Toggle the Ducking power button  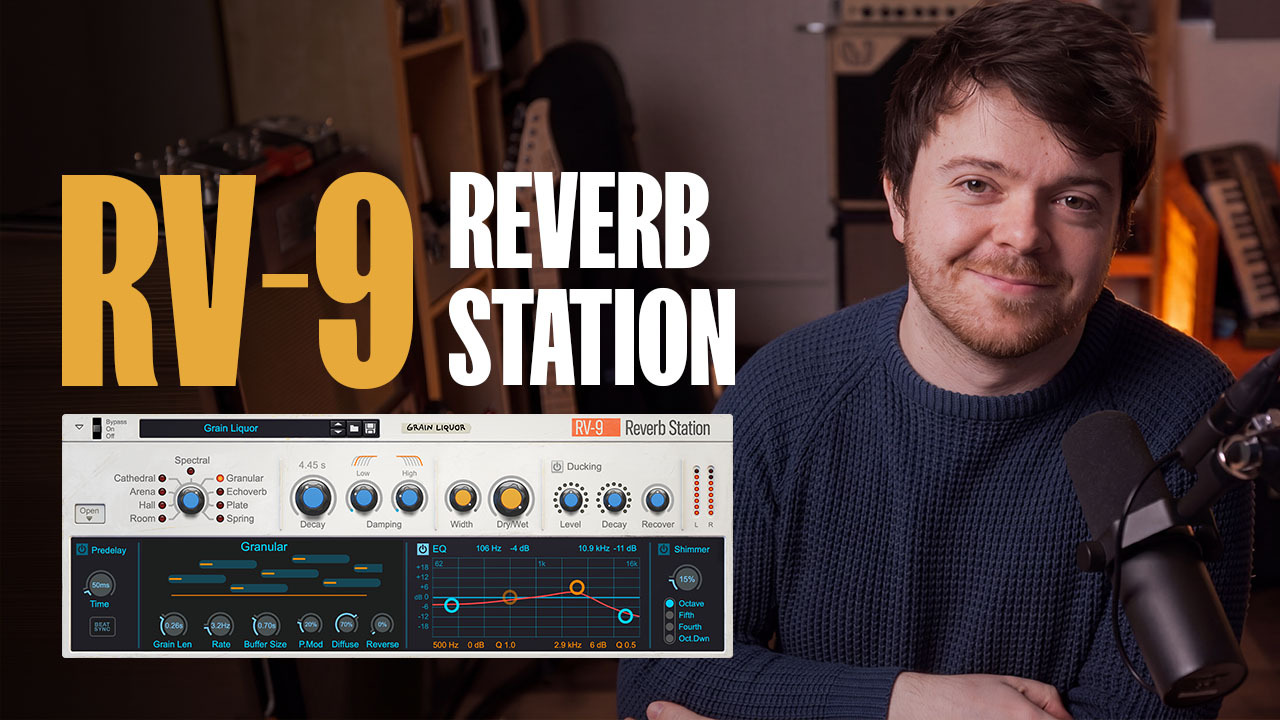click(557, 466)
